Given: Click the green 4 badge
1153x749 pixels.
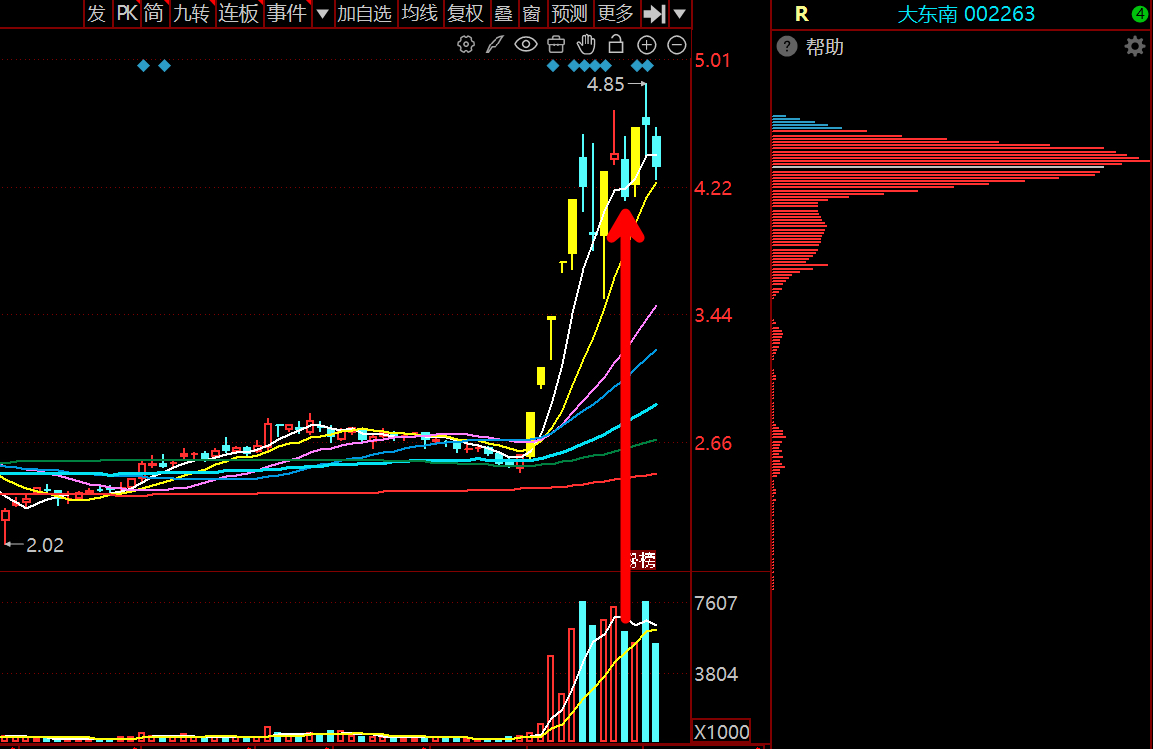Looking at the screenshot, I should pos(1140,13).
